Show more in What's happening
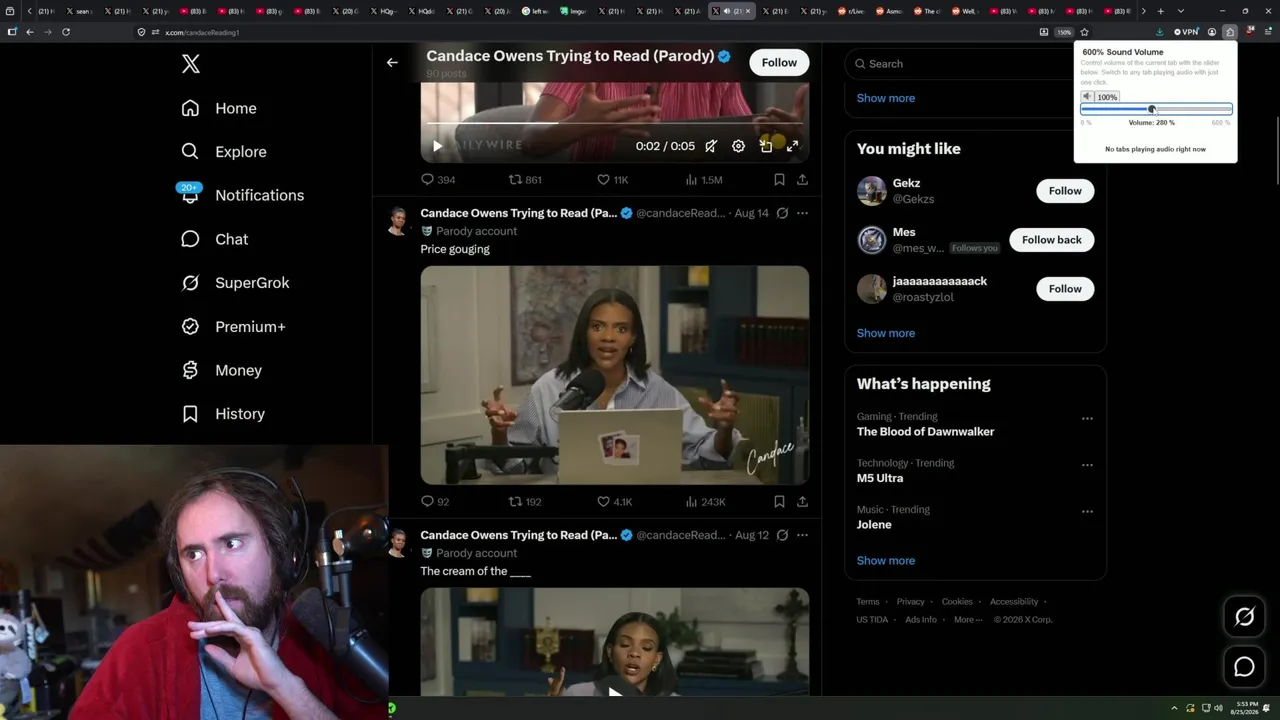 [886, 560]
